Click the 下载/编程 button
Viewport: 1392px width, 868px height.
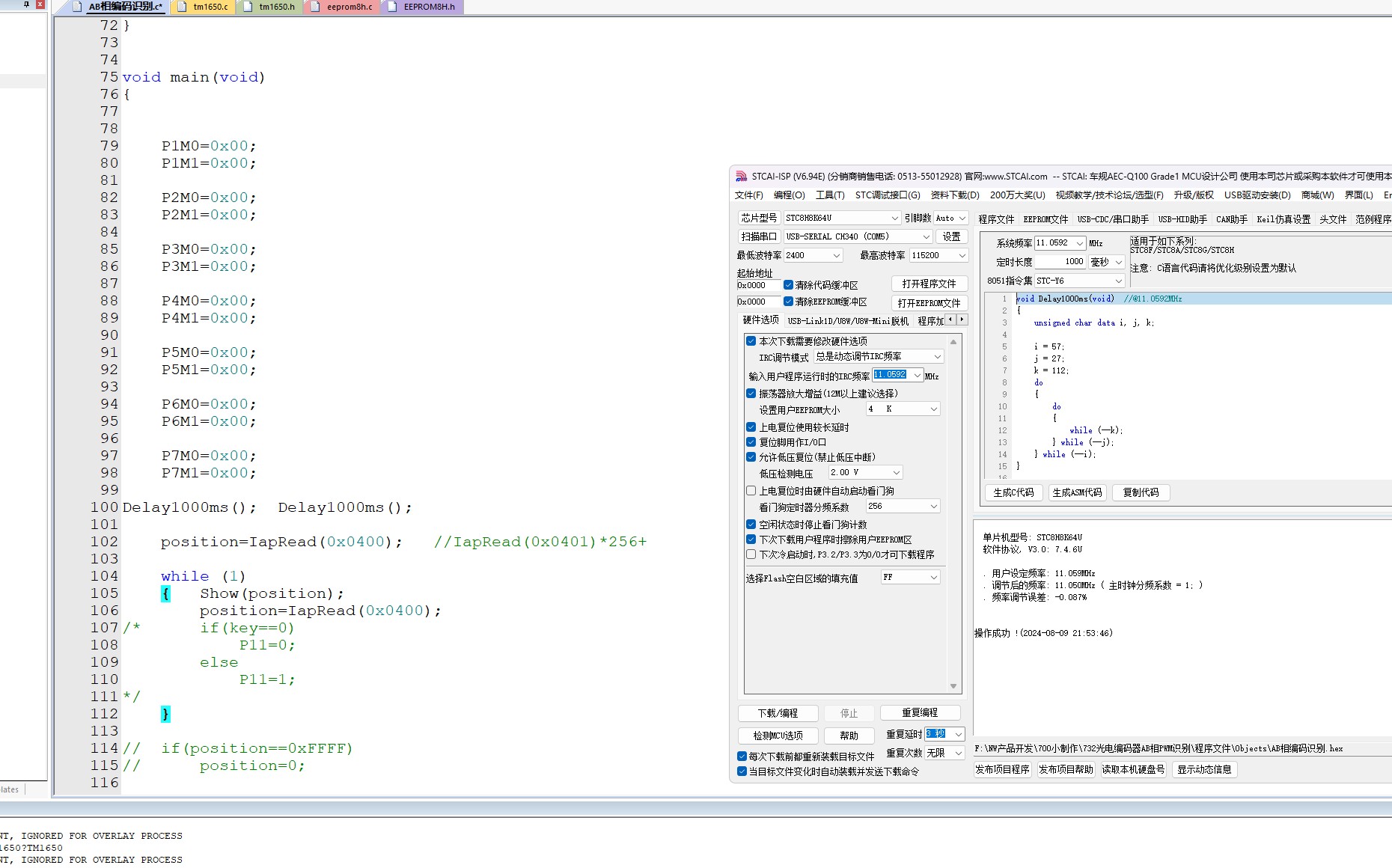point(778,713)
